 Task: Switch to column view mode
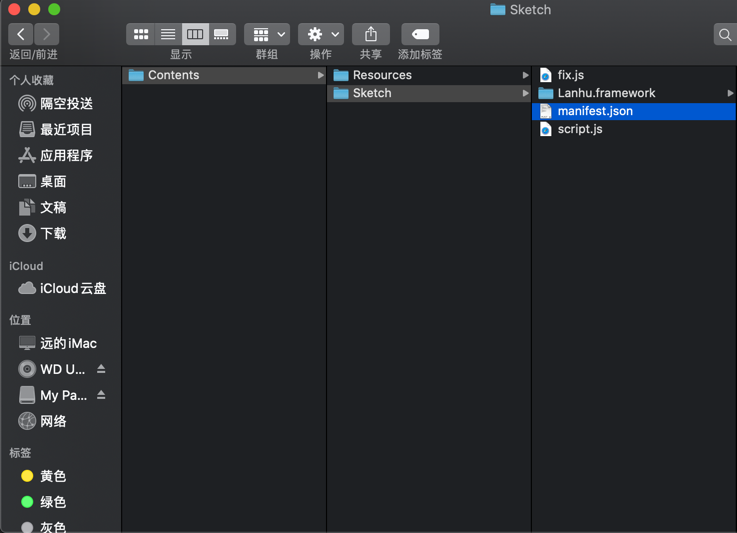[x=195, y=34]
